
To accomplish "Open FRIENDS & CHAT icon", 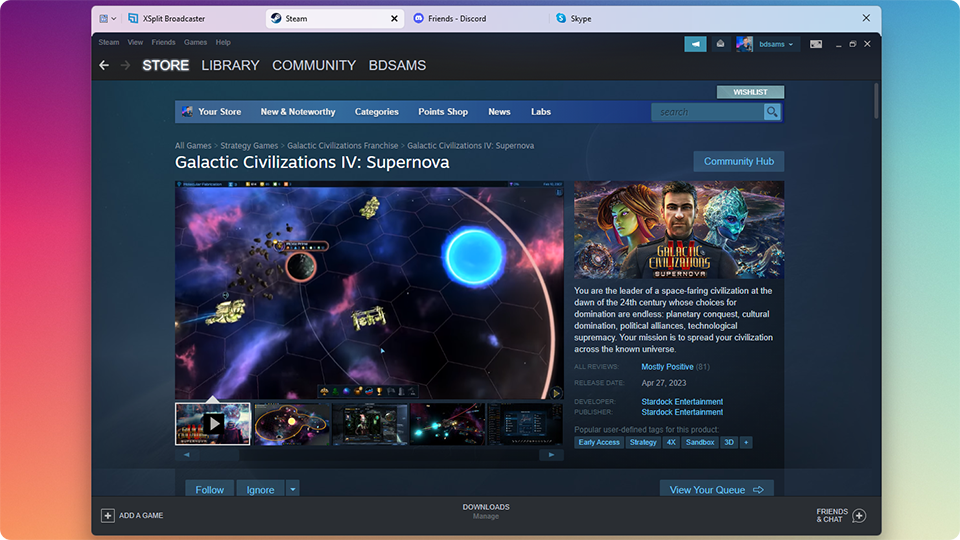I will coord(859,516).
